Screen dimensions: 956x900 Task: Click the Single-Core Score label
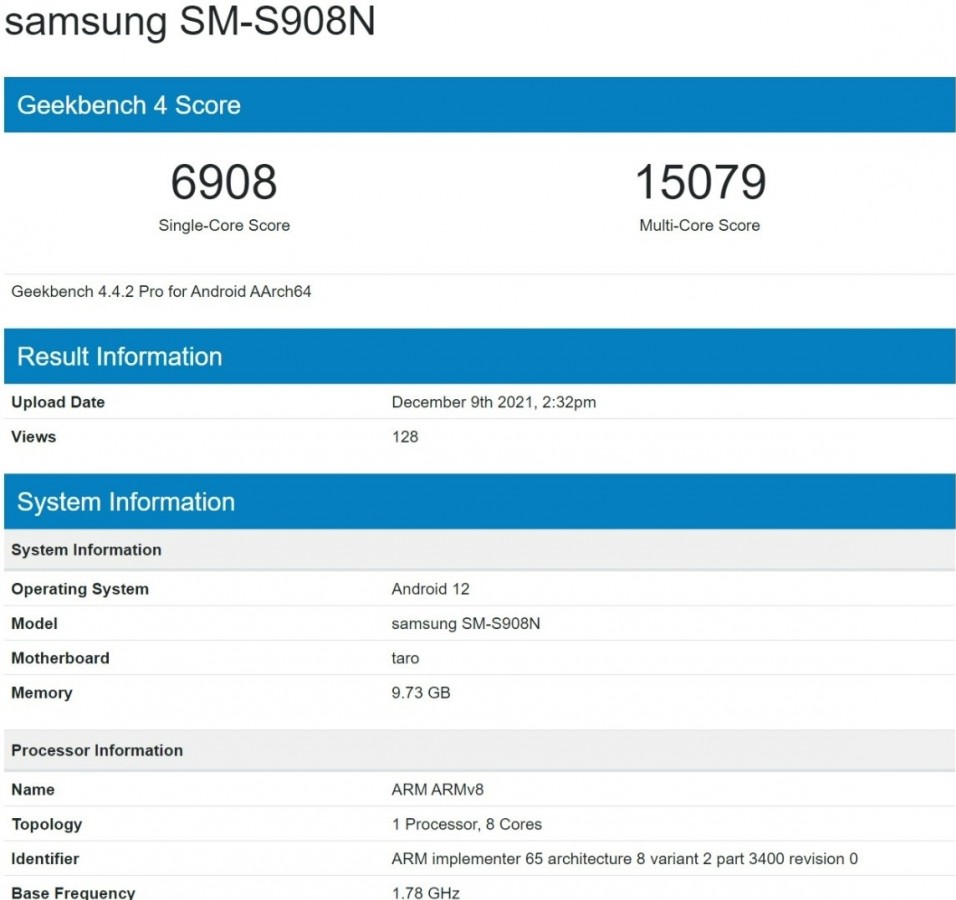coord(224,226)
